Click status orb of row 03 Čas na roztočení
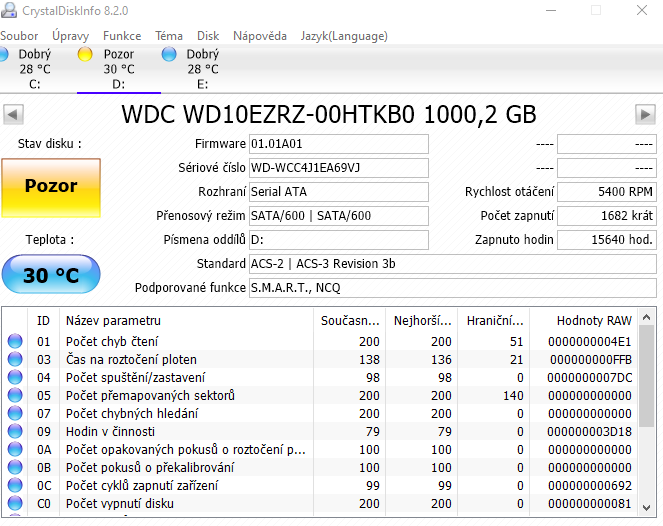The image size is (663, 526). point(15,359)
